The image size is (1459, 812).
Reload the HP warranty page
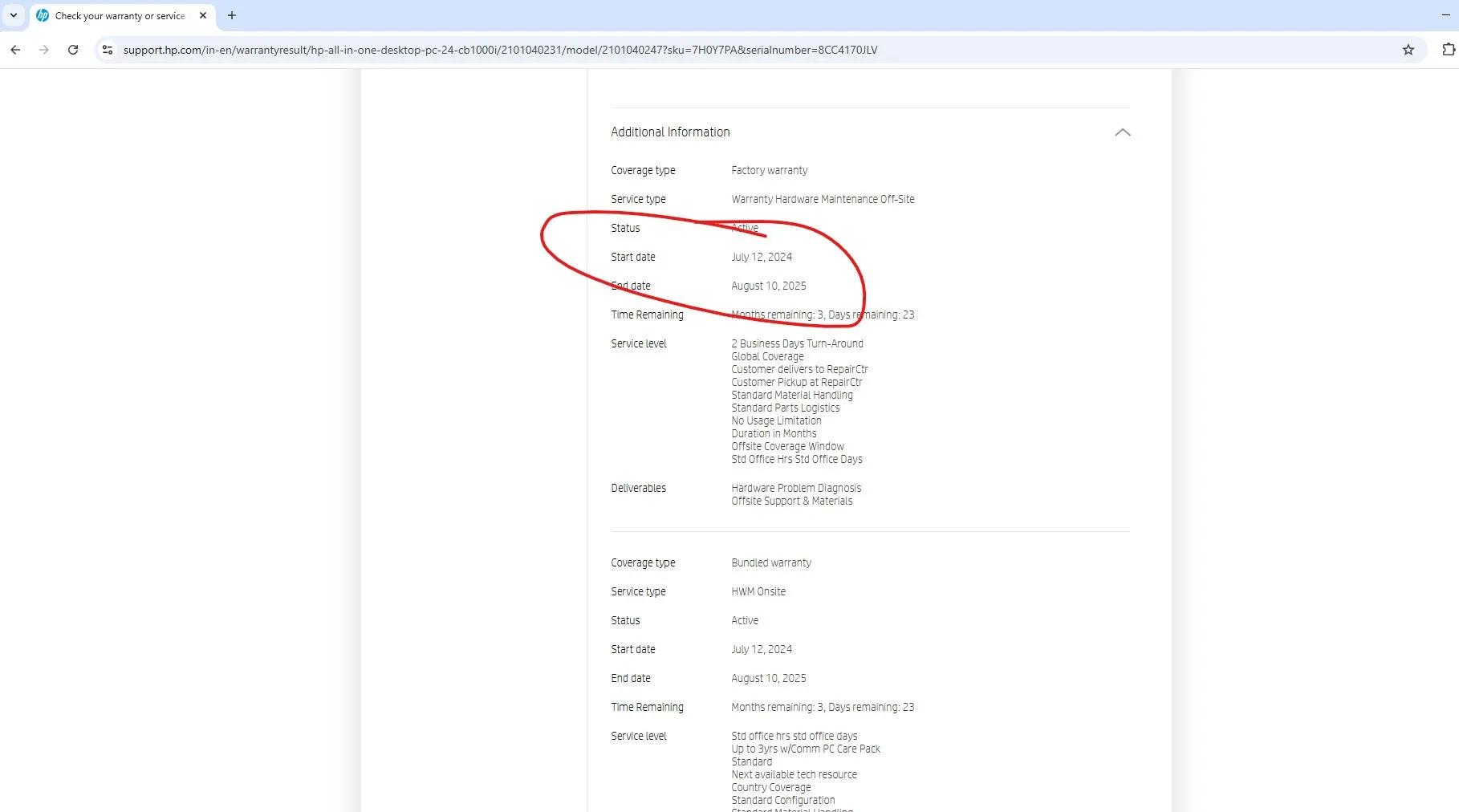click(73, 50)
